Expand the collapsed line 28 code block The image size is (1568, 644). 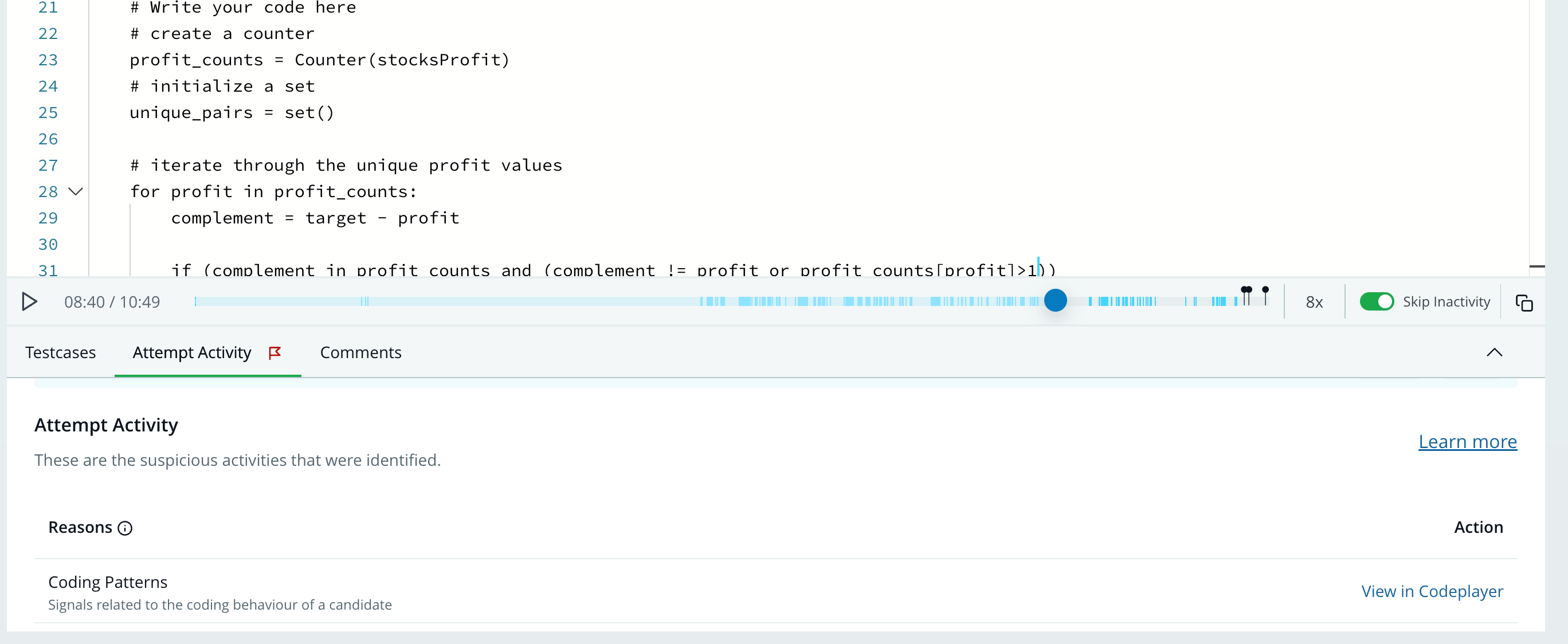pos(74,191)
